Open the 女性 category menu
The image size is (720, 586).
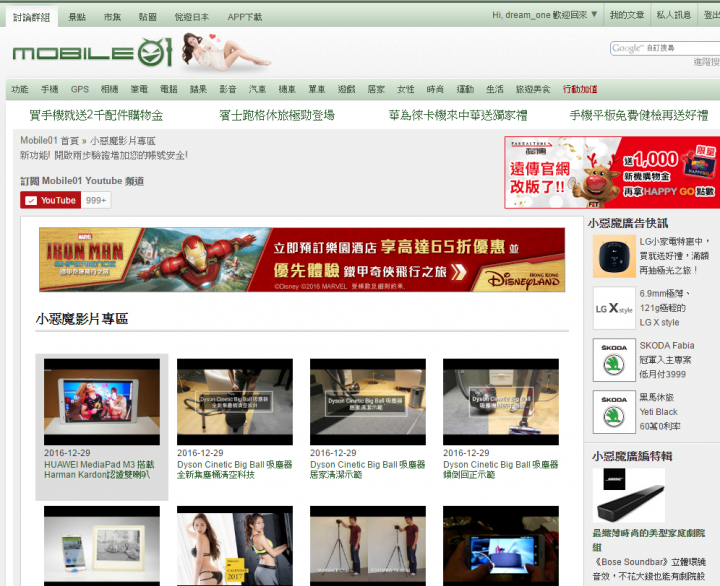click(x=405, y=89)
